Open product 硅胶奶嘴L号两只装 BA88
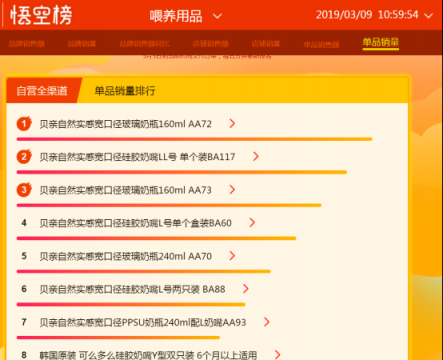443x360 pixels. coord(132,289)
